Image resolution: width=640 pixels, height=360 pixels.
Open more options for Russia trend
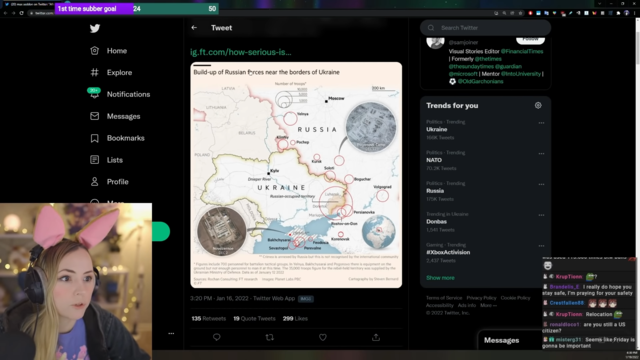541,184
